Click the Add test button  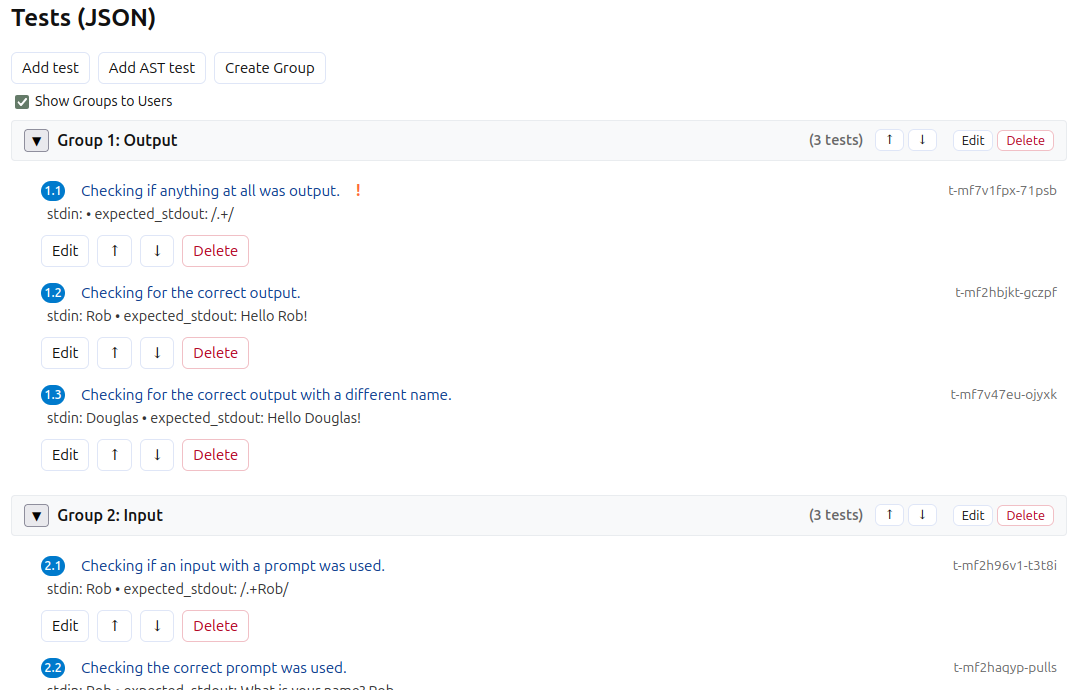tap(50, 68)
